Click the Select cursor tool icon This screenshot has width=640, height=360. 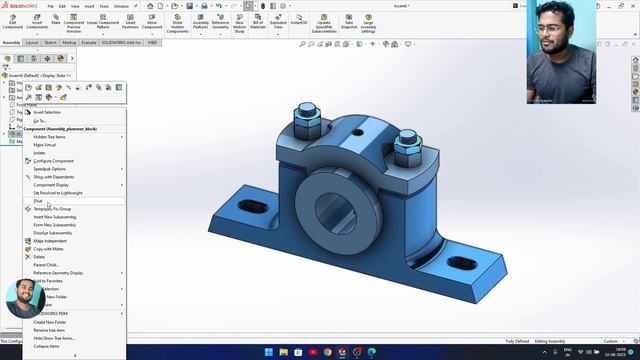(x=249, y=6)
